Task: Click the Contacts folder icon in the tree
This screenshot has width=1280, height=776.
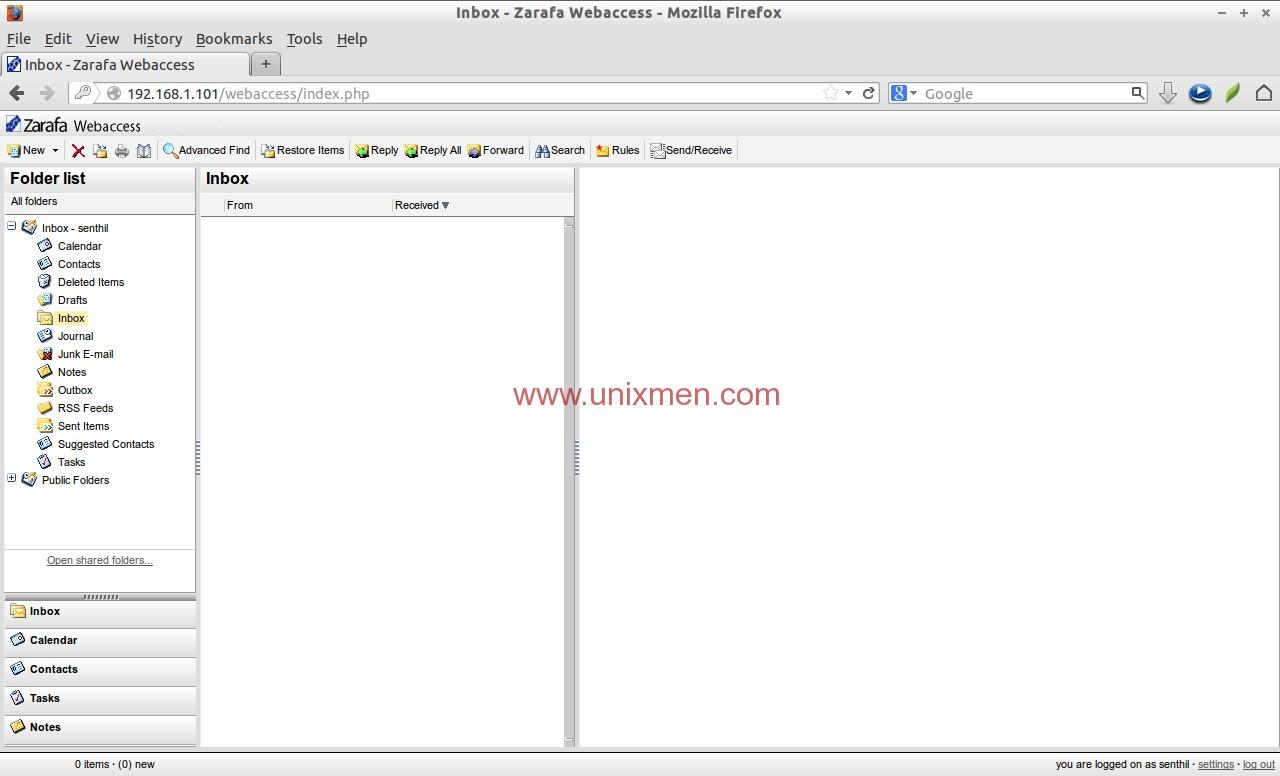Action: point(45,263)
